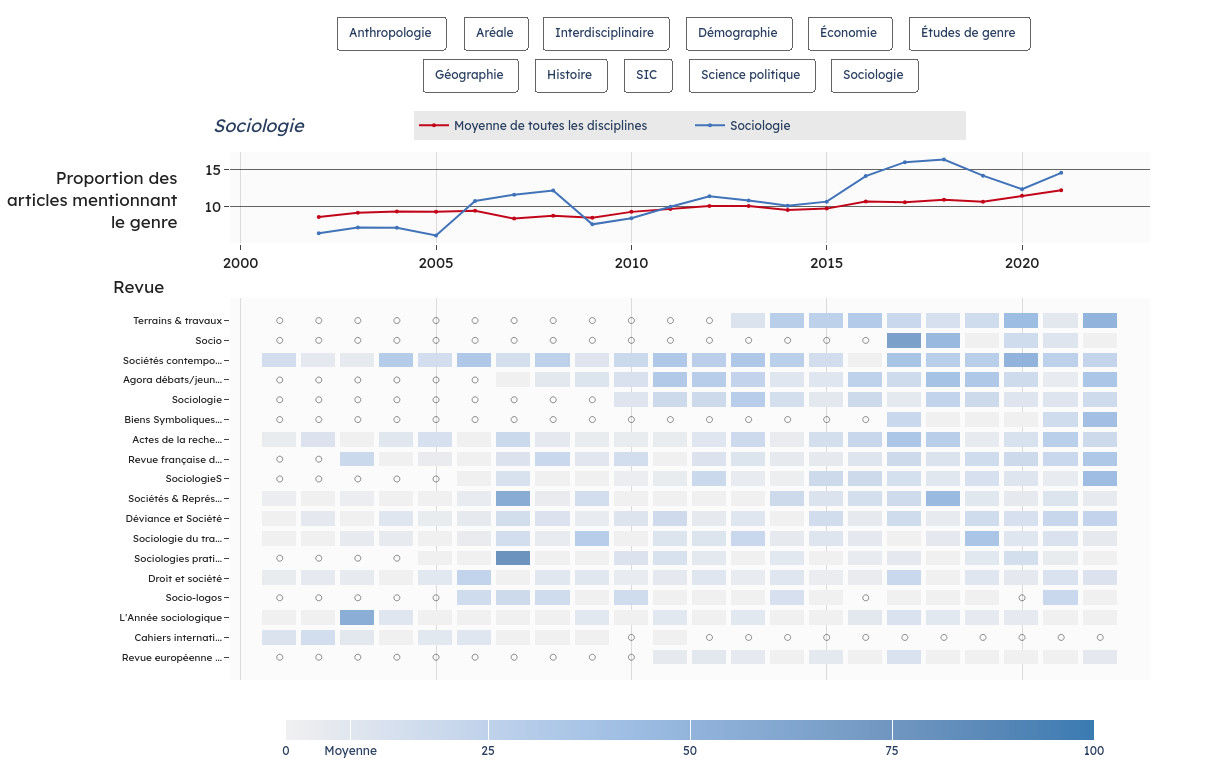Click the Économie discipline button
The width and height of the screenshot is (1207, 779).
848,33
